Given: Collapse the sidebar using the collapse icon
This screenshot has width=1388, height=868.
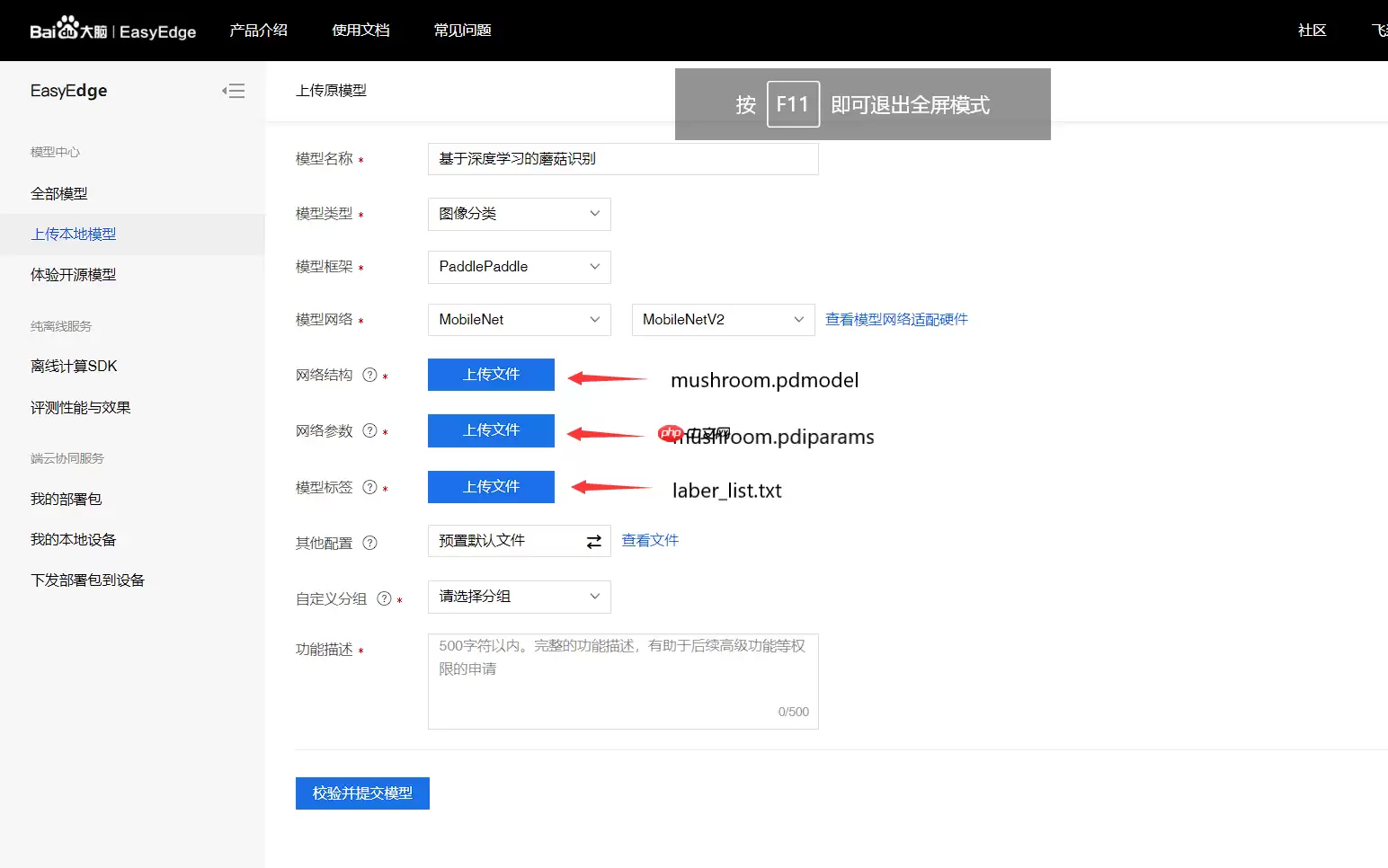Looking at the screenshot, I should pyautogui.click(x=234, y=91).
